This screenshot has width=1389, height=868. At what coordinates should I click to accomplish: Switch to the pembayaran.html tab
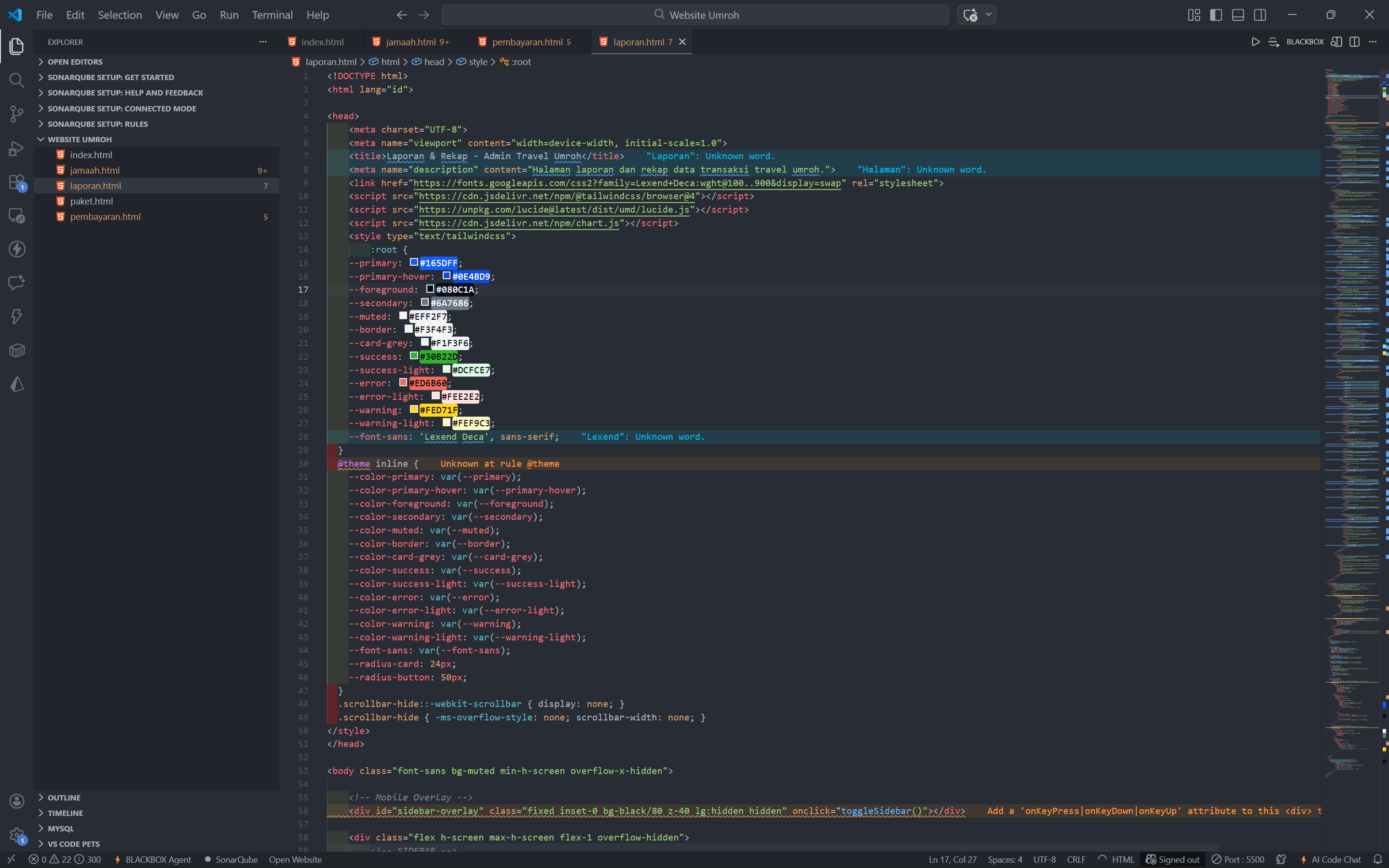tap(526, 42)
